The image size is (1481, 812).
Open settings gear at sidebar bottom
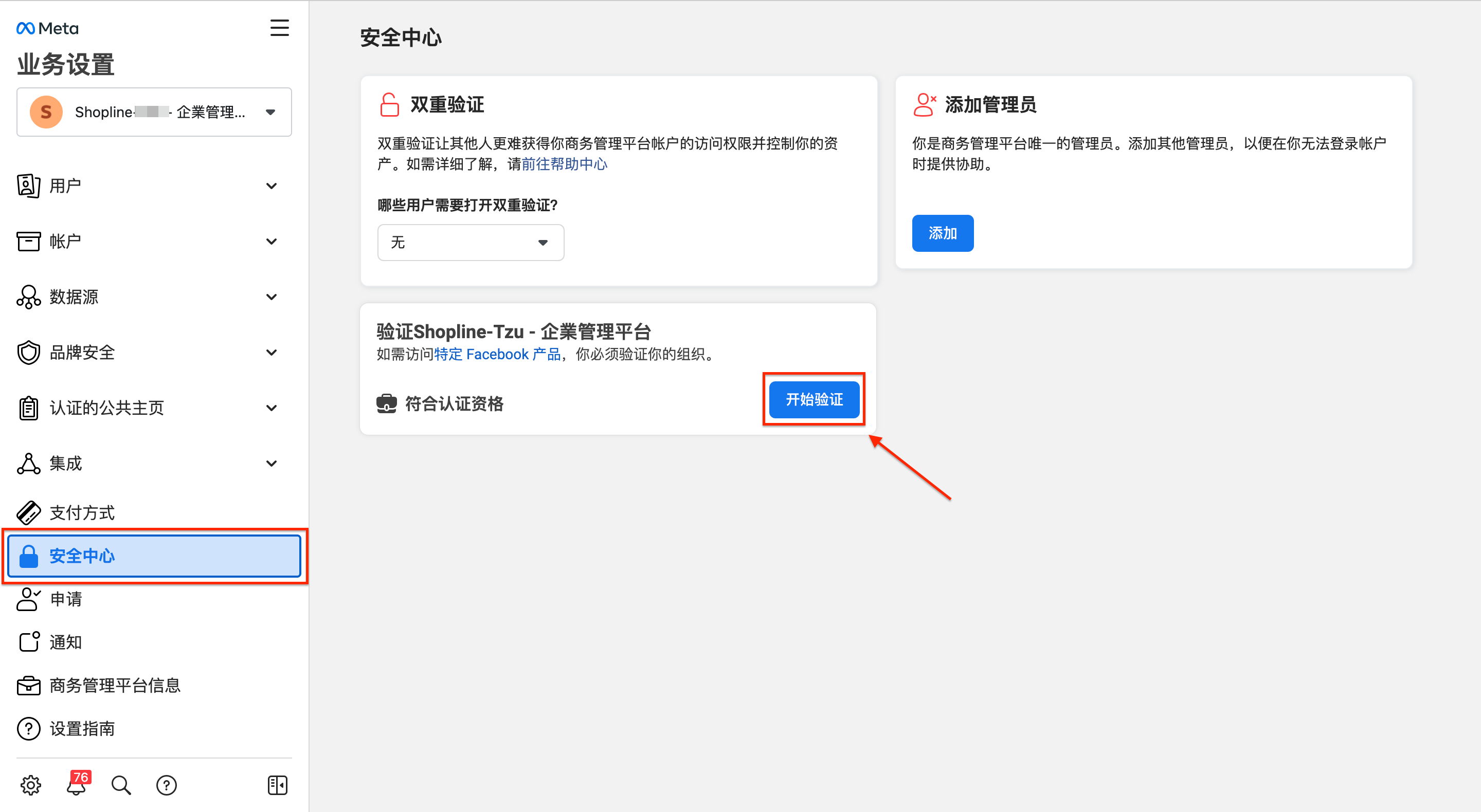tap(30, 784)
